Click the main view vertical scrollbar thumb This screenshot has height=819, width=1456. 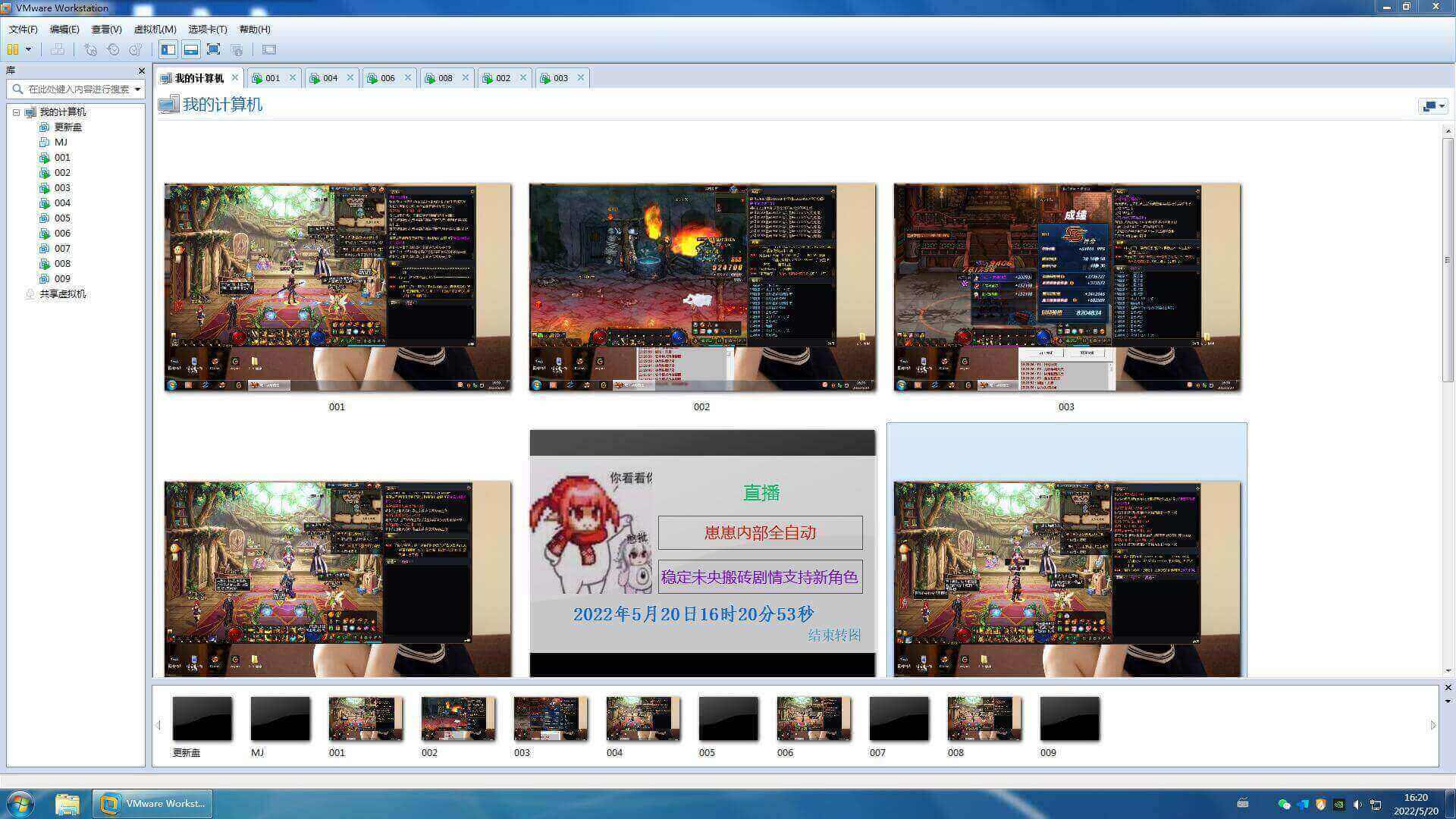tap(1448, 259)
